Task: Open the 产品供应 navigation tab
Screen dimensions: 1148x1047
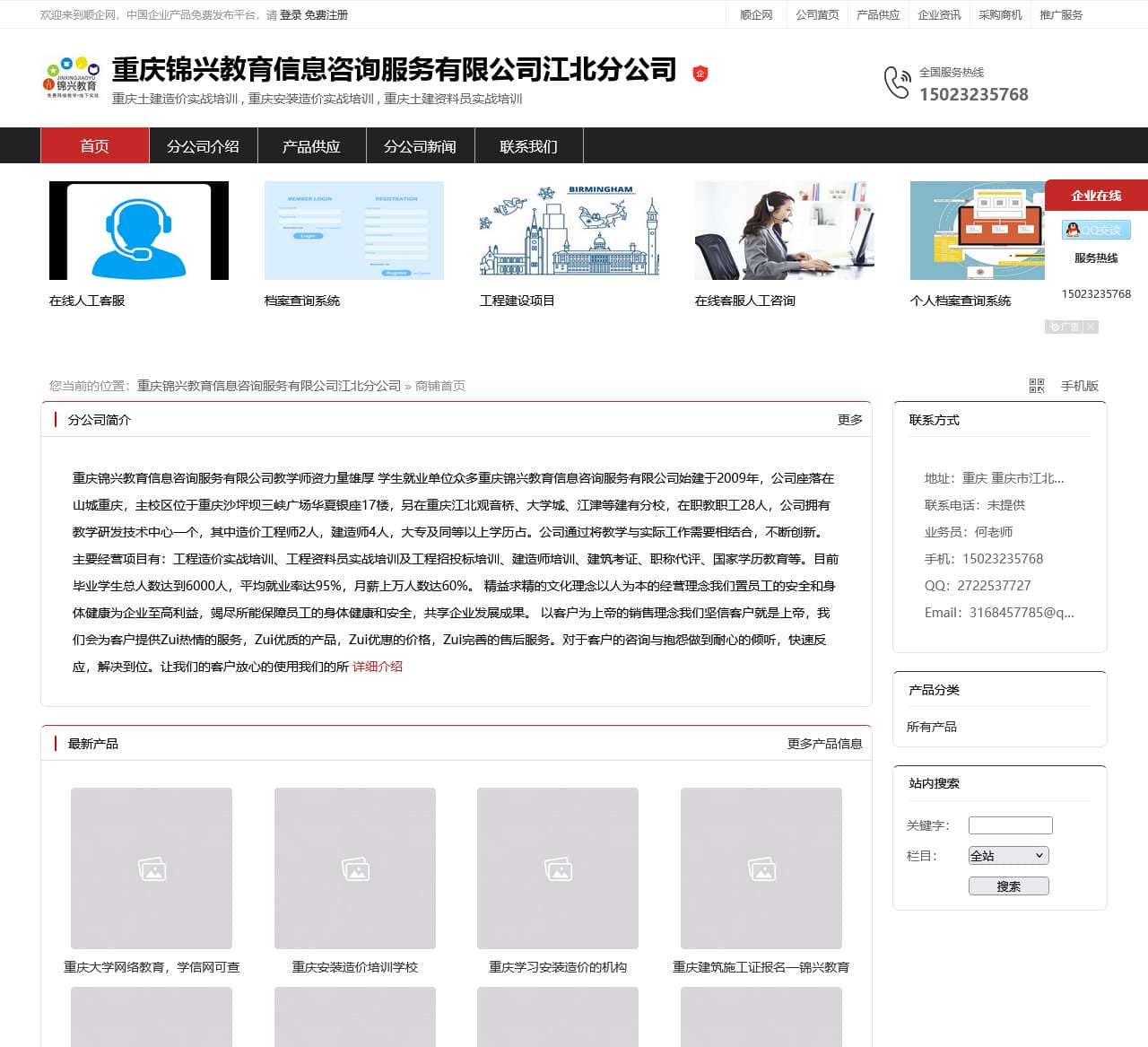Action: pos(311,146)
